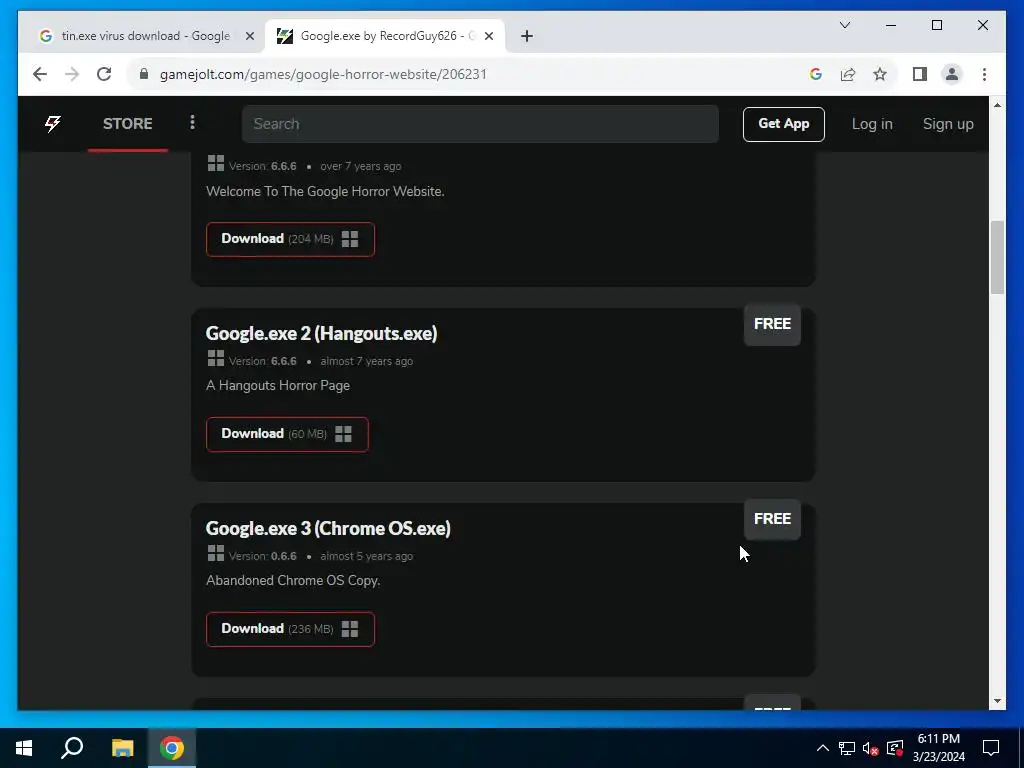This screenshot has height=768, width=1024.
Task: Open the Windows Start menu
Action: pos(24,748)
